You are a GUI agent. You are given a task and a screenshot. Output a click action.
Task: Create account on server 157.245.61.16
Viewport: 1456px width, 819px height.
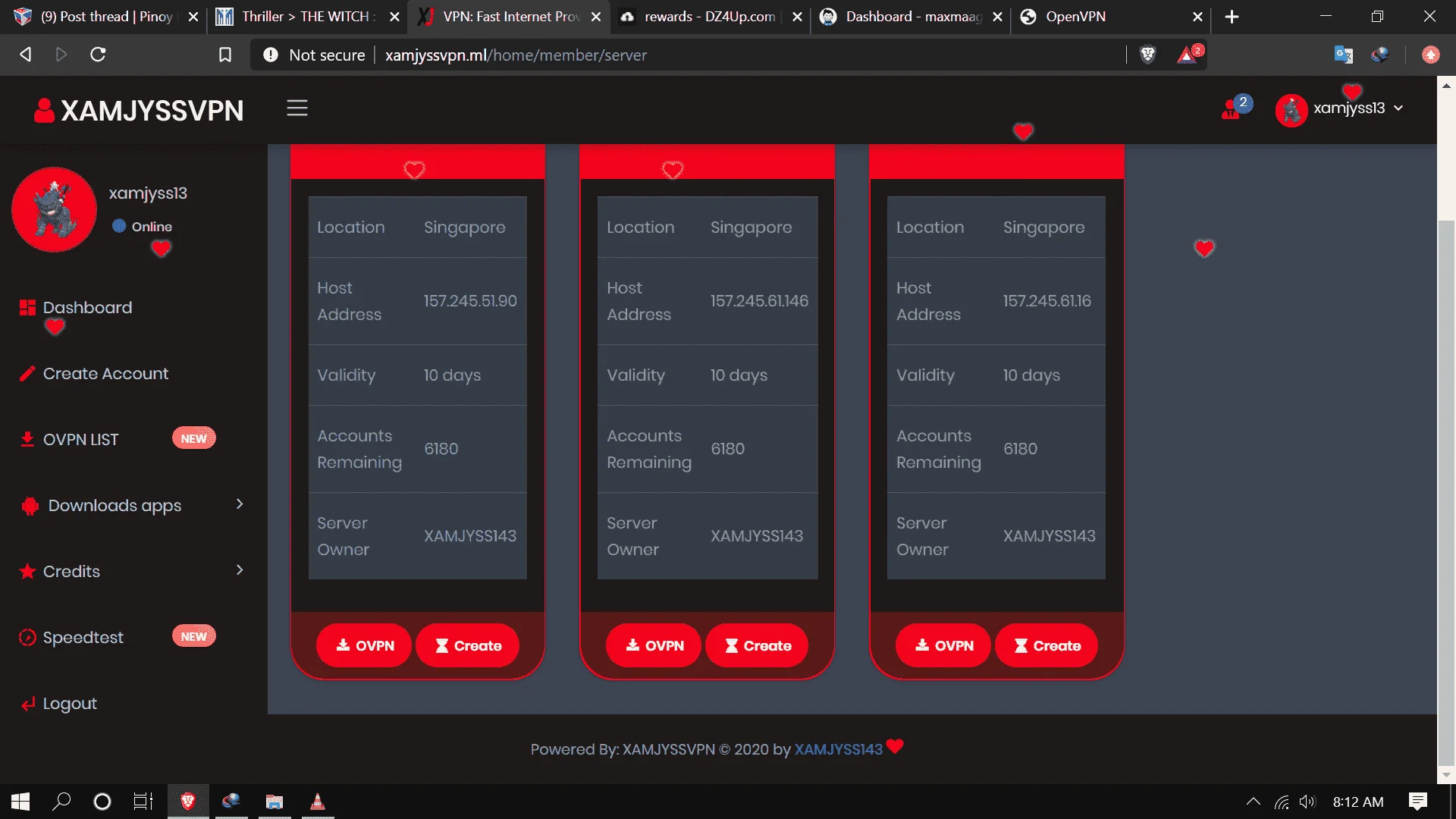click(1047, 645)
